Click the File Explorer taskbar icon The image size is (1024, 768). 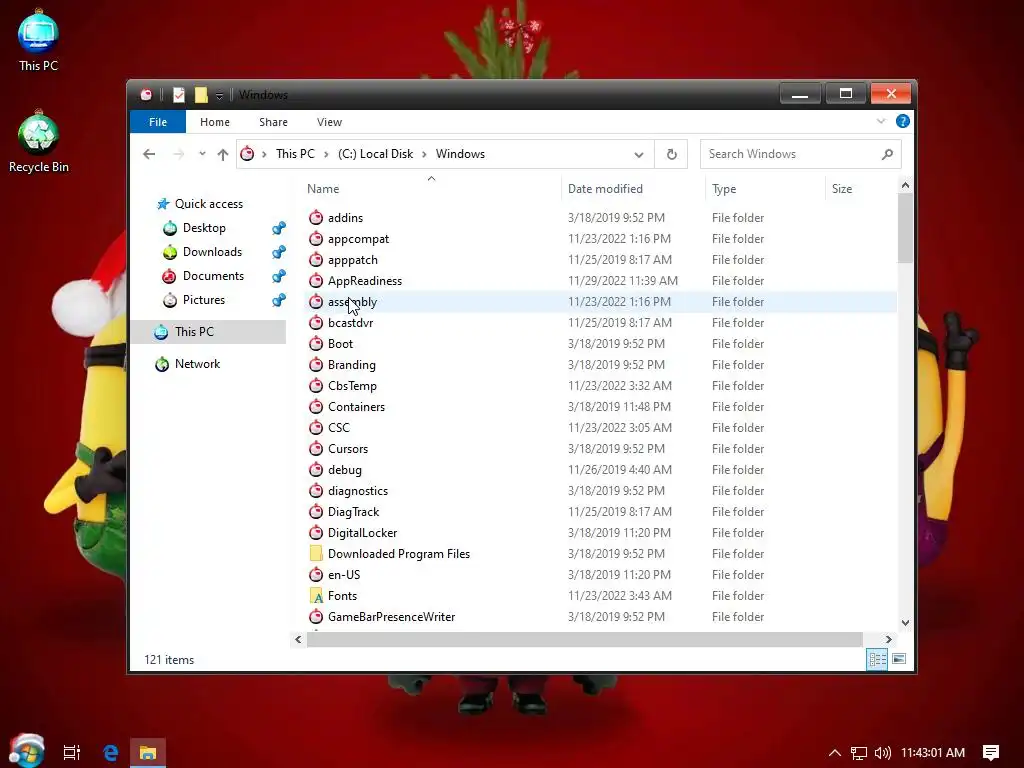(148, 752)
